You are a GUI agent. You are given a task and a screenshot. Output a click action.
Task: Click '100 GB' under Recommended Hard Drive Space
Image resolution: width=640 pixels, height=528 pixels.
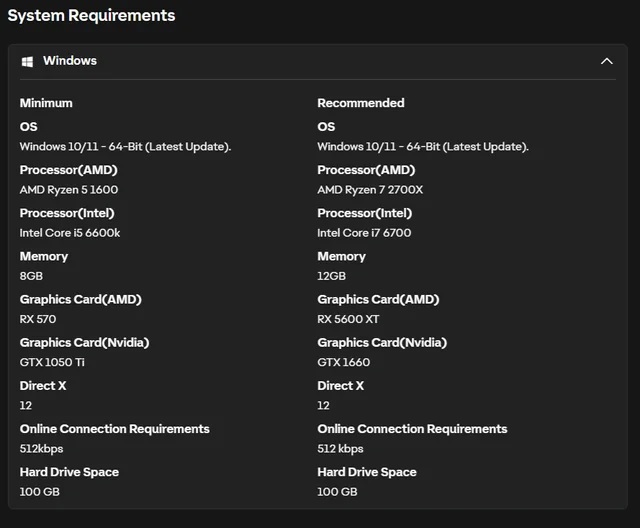(337, 492)
